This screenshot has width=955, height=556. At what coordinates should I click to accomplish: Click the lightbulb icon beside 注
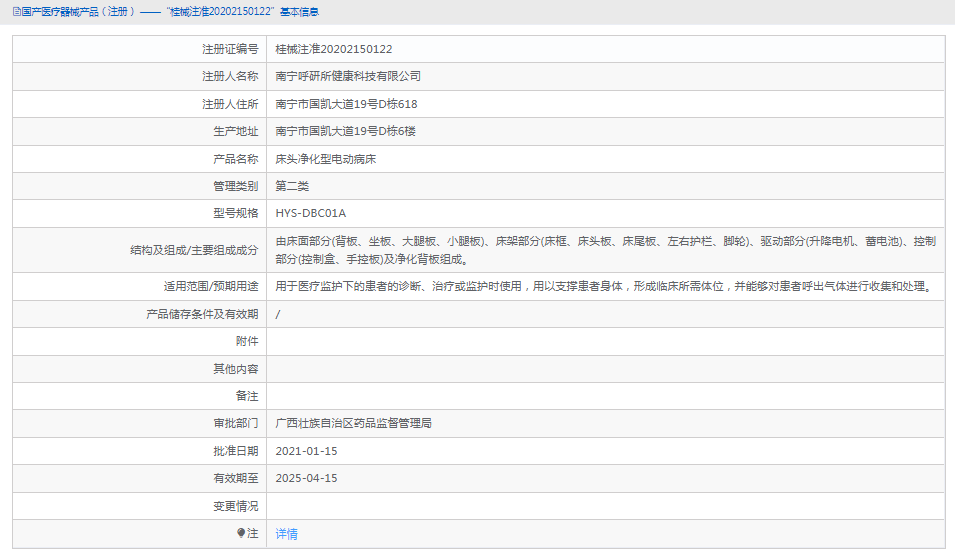241,533
